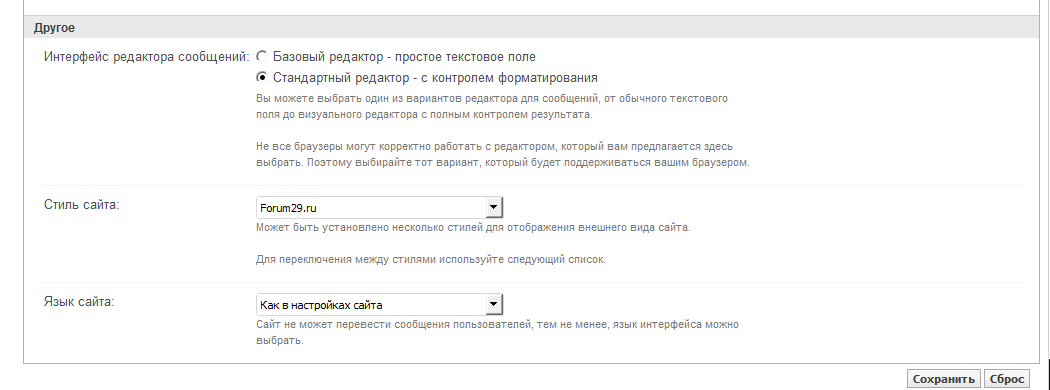Open the Язык сайта dropdown
Viewport: 1050px width, 390px height.
point(379,305)
